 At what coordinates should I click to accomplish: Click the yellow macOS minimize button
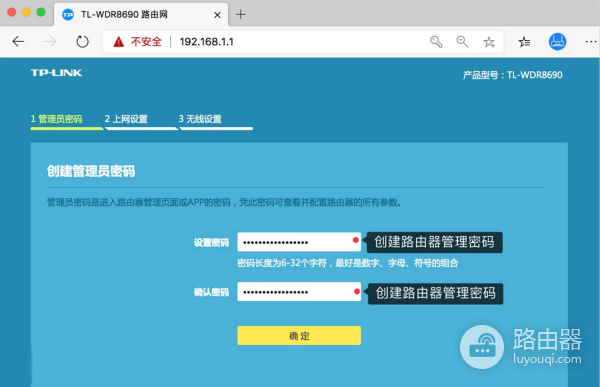tap(26, 12)
